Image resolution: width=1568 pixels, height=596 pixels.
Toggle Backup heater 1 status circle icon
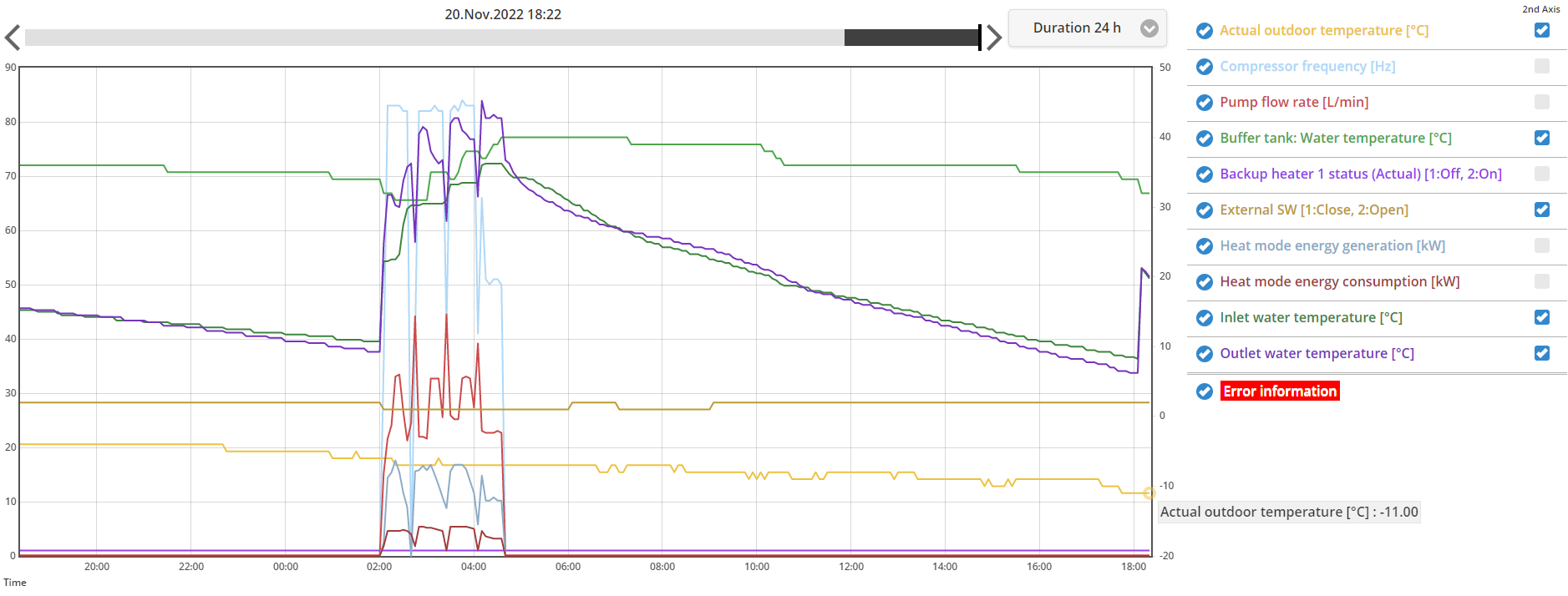click(1204, 174)
